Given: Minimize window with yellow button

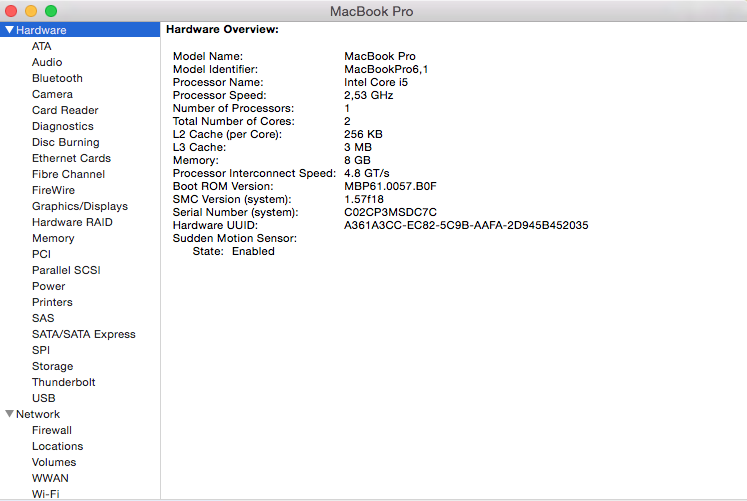Looking at the screenshot, I should [31, 11].
